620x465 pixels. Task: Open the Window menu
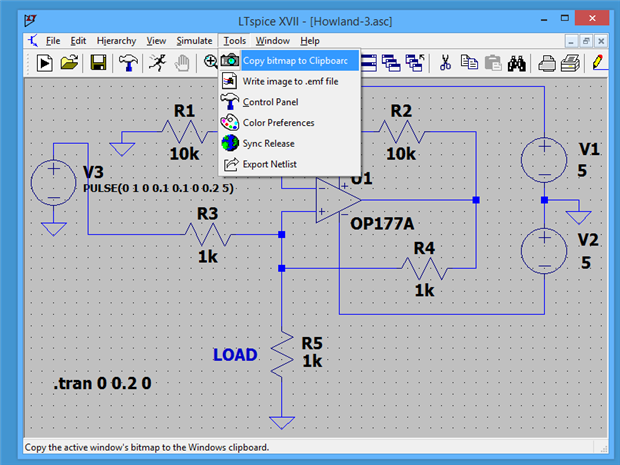tap(272, 41)
